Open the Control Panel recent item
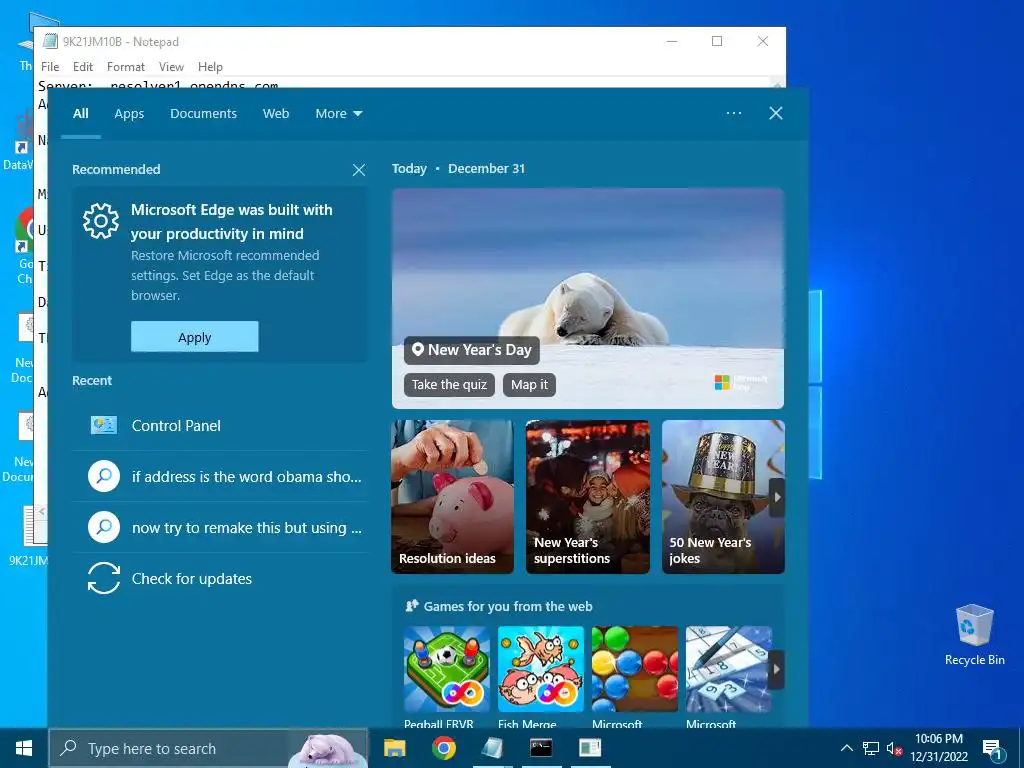The height and width of the screenshot is (768, 1024). coord(219,426)
